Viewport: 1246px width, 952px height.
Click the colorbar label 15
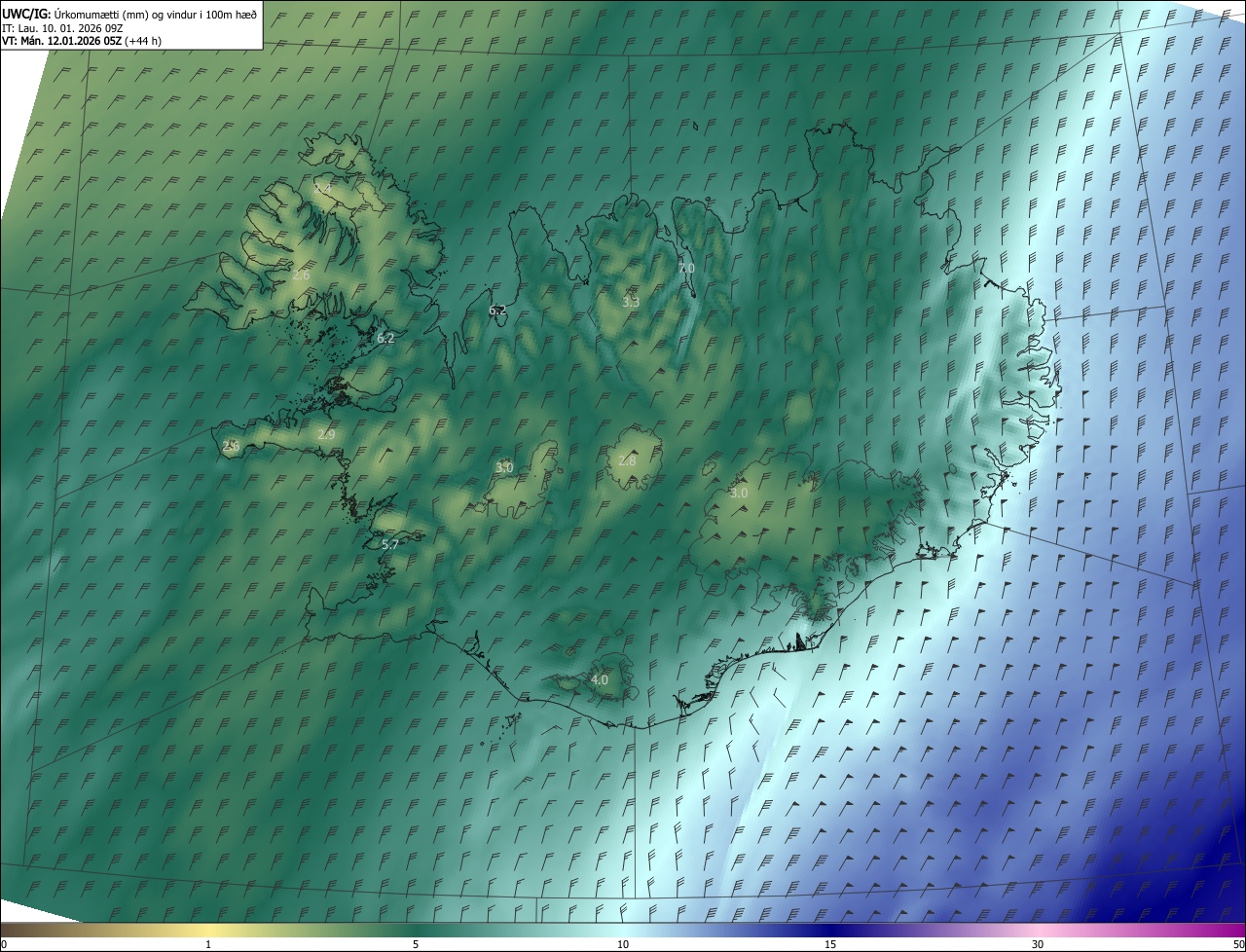point(830,944)
